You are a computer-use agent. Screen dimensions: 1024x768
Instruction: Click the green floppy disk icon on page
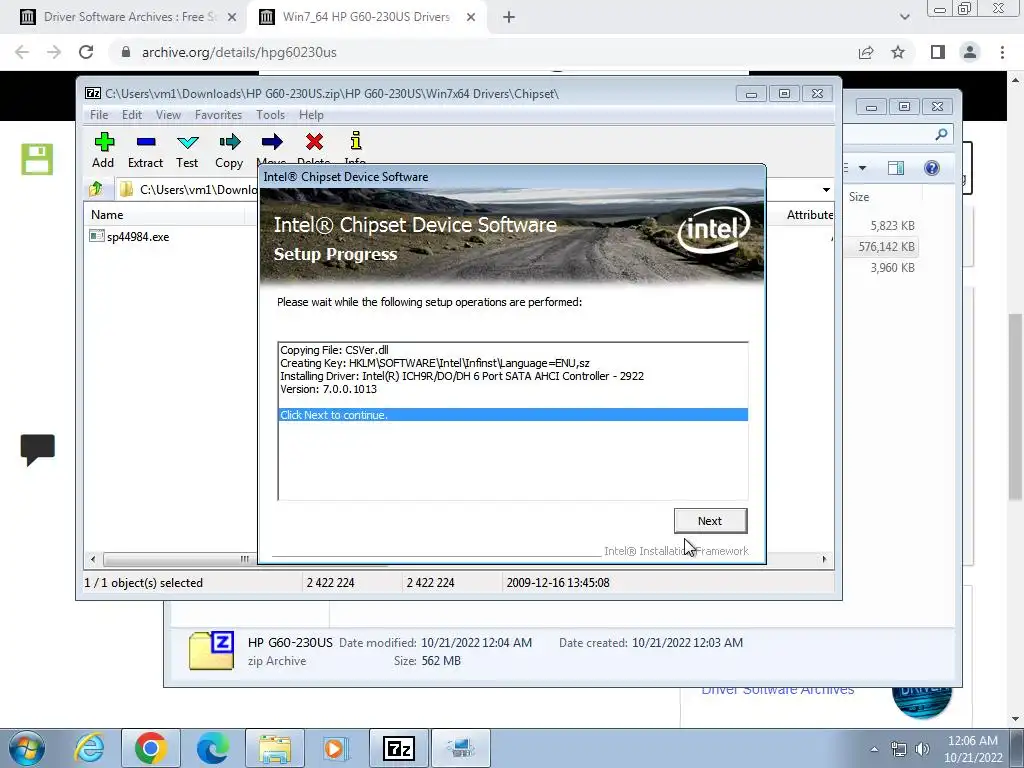point(37,159)
